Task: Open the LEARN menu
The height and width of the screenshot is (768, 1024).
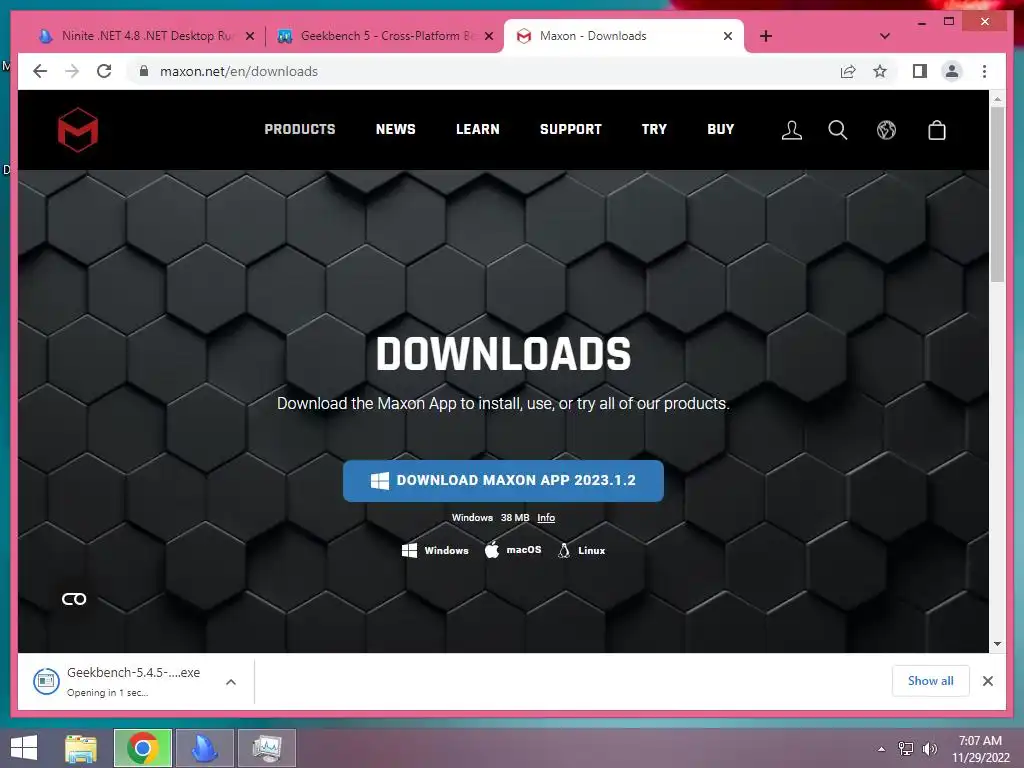Action: (478, 129)
